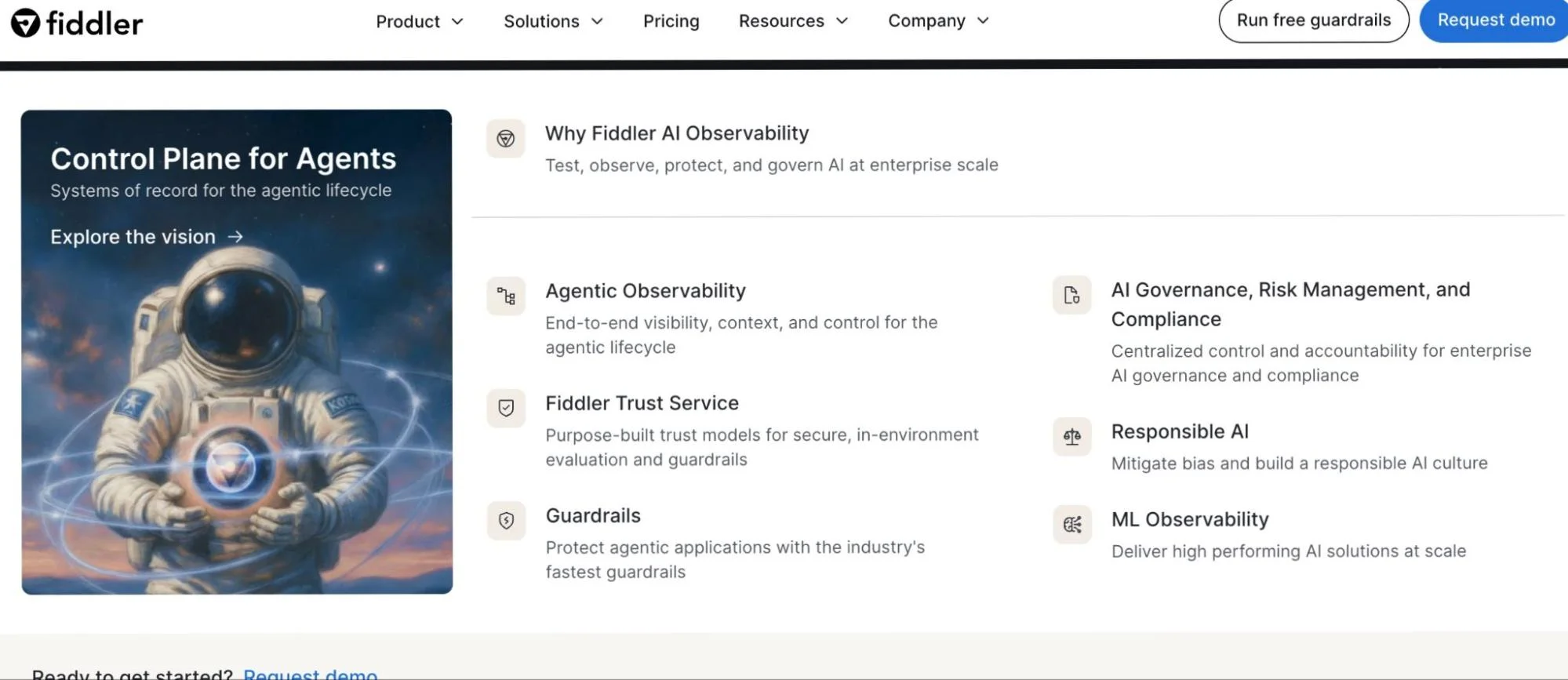Click 'Deliver high performing AI solutions at scale'
This screenshot has width=1568, height=680.
tap(1289, 551)
